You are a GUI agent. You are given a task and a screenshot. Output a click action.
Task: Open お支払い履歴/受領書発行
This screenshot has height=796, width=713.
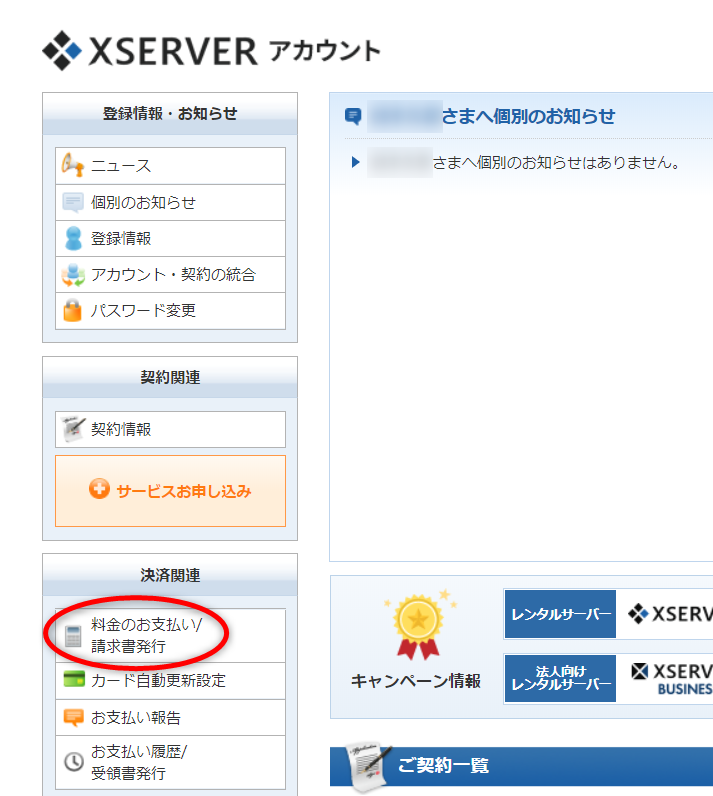pos(171,762)
